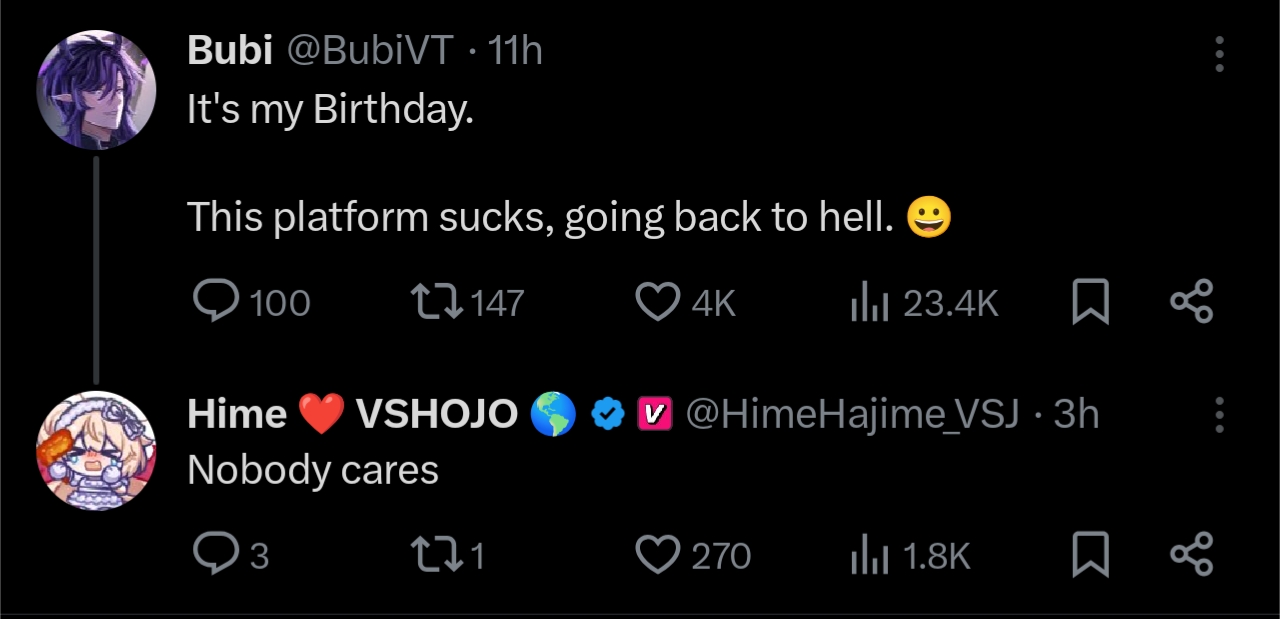Viewport: 1280px width, 619px height.
Task: Like Hime's "Nobody cares" reply
Action: pyautogui.click(x=657, y=555)
